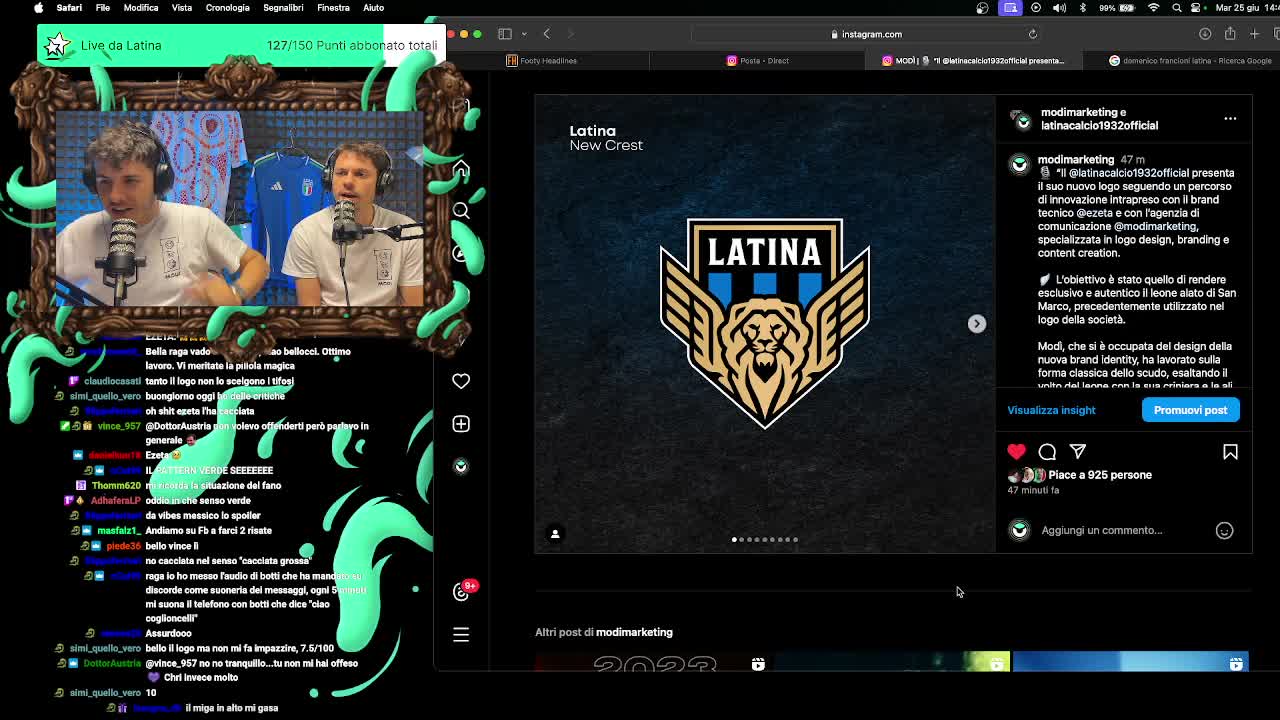The height and width of the screenshot is (720, 1280).
Task: Save the post with the bookmark icon
Action: [1230, 452]
